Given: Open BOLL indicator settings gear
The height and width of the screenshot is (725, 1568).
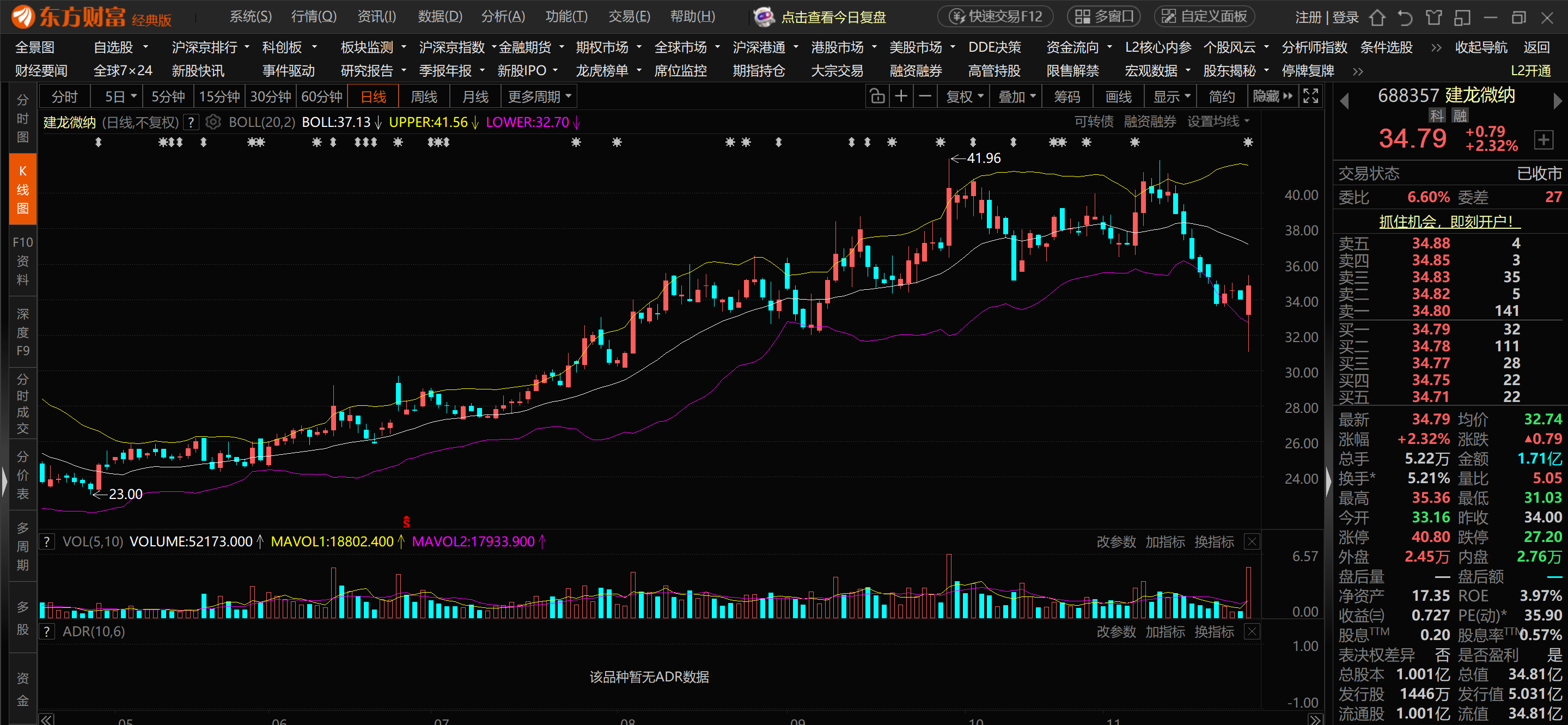Looking at the screenshot, I should (212, 123).
